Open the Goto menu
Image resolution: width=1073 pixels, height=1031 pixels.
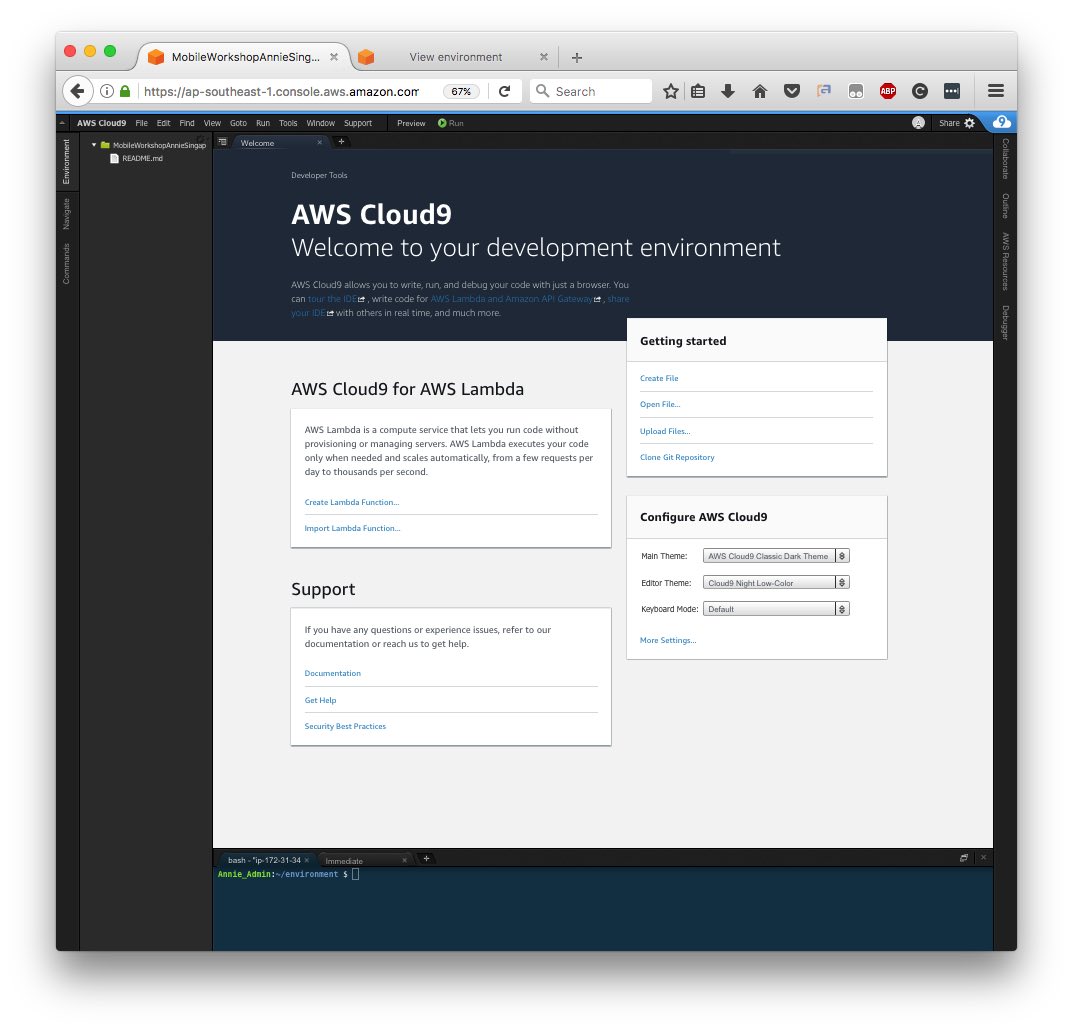point(238,123)
